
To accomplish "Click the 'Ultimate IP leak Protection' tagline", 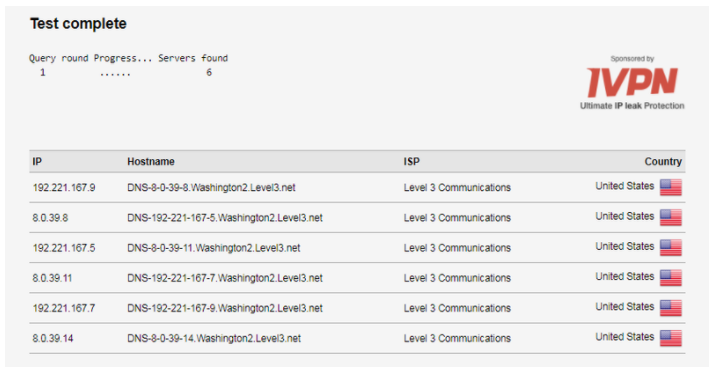I will point(632,106).
